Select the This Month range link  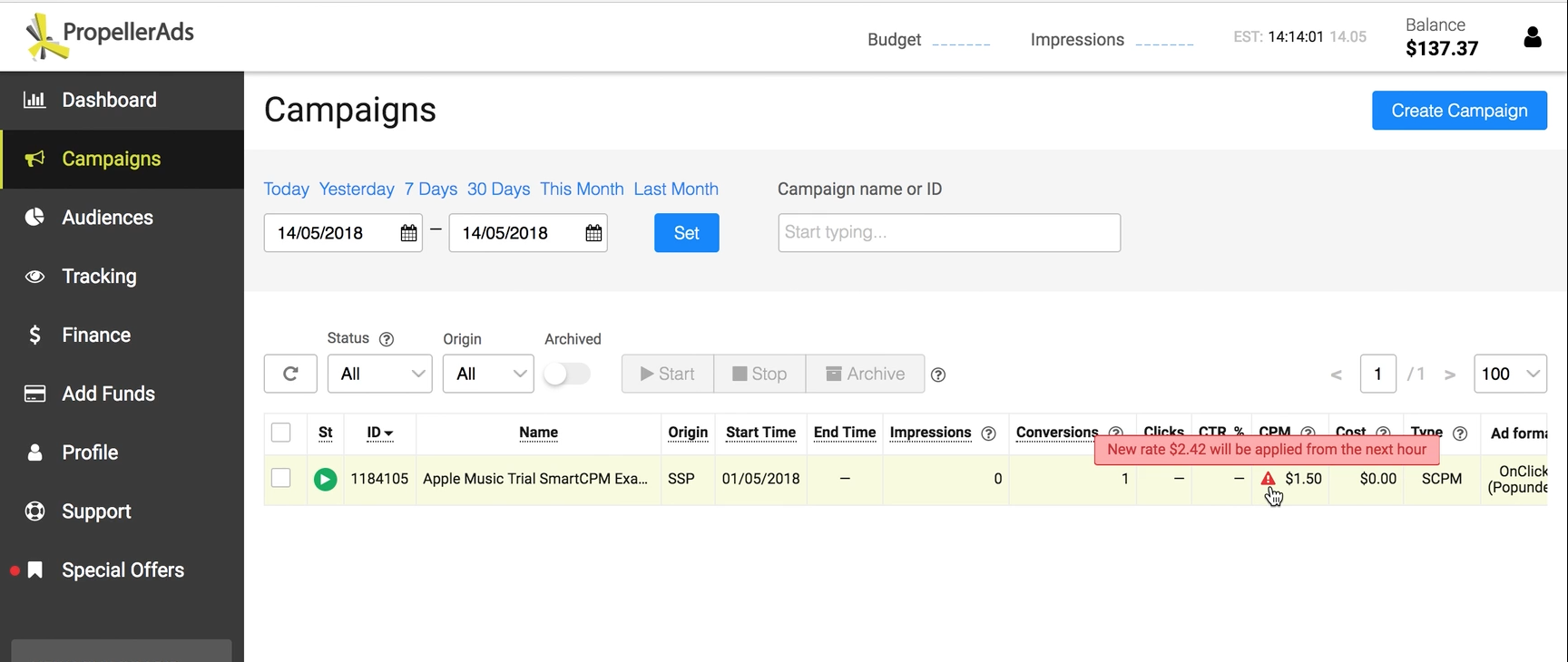(x=582, y=189)
